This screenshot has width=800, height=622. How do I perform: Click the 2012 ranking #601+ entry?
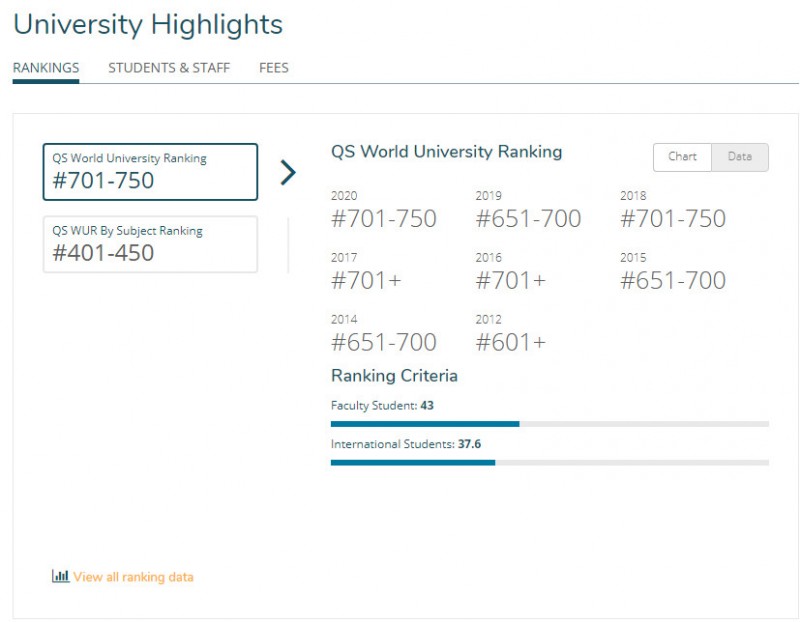coord(511,342)
